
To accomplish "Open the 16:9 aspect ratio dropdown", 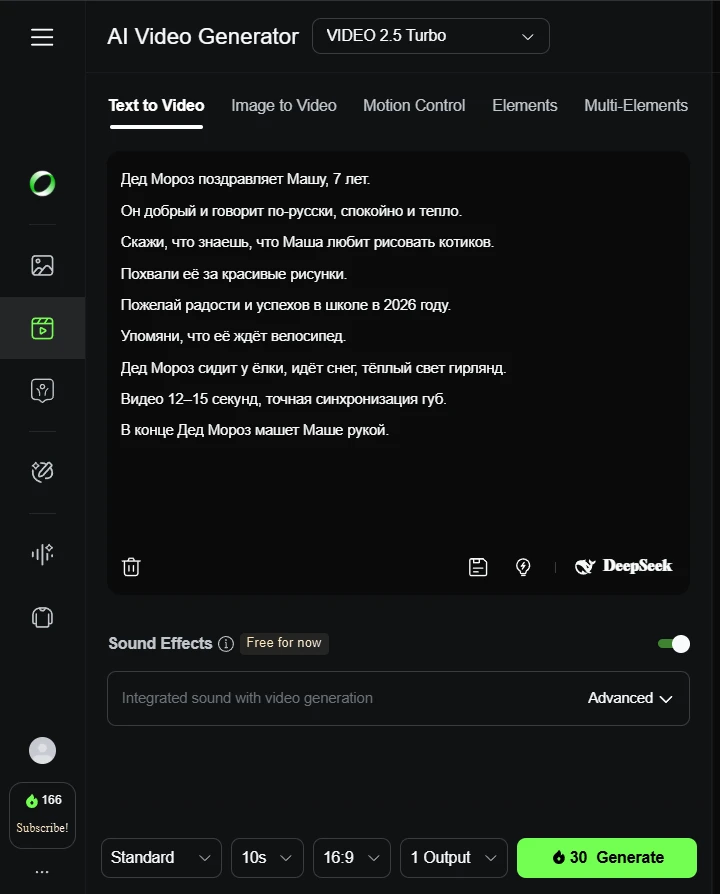I will 352,858.
